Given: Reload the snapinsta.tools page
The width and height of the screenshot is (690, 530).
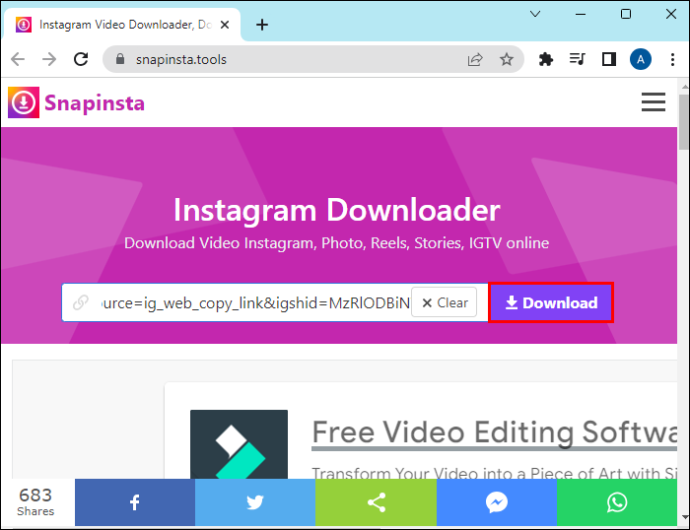Looking at the screenshot, I should click(81, 59).
